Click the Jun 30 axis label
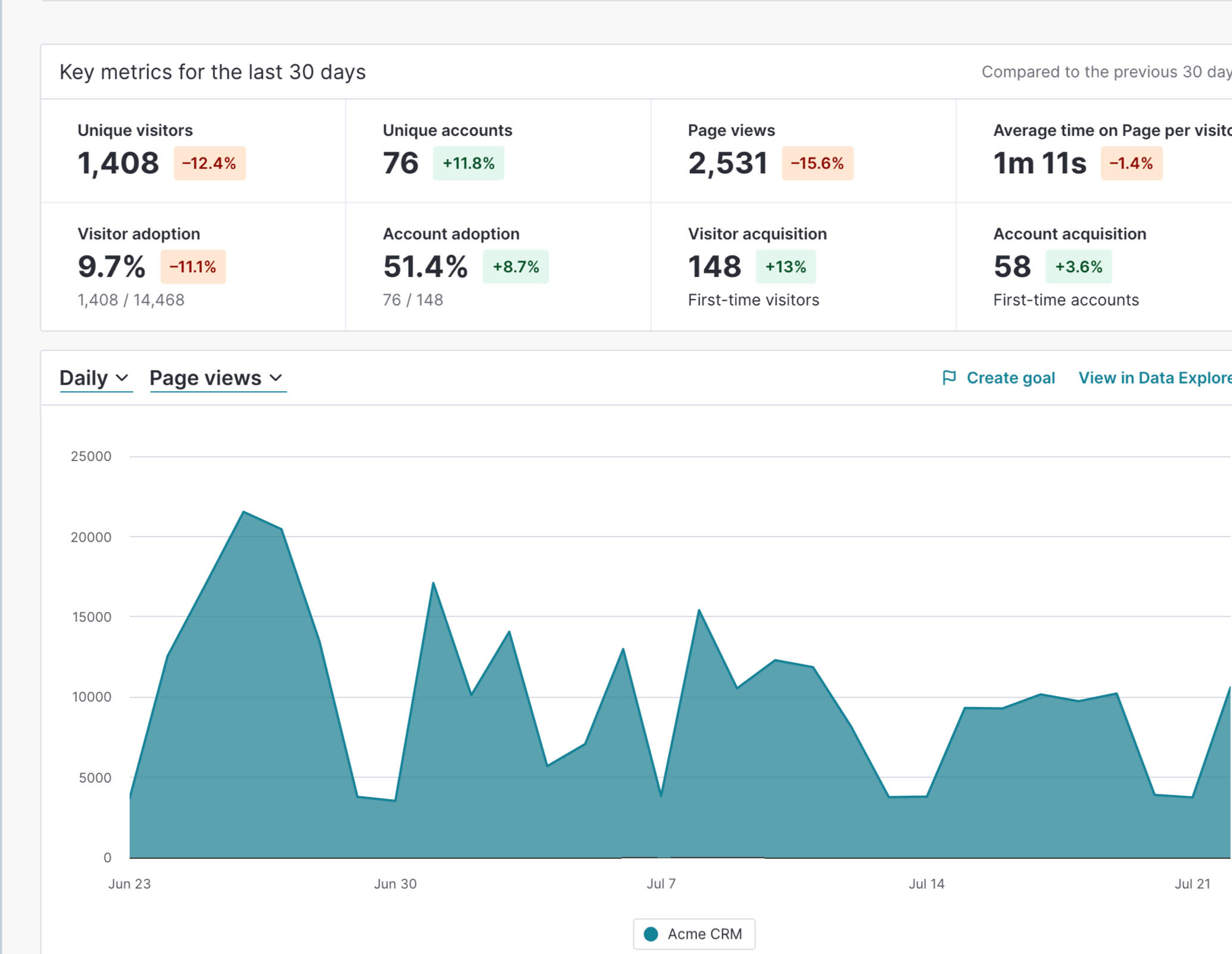Viewport: 1232px width, 954px height. (x=395, y=884)
